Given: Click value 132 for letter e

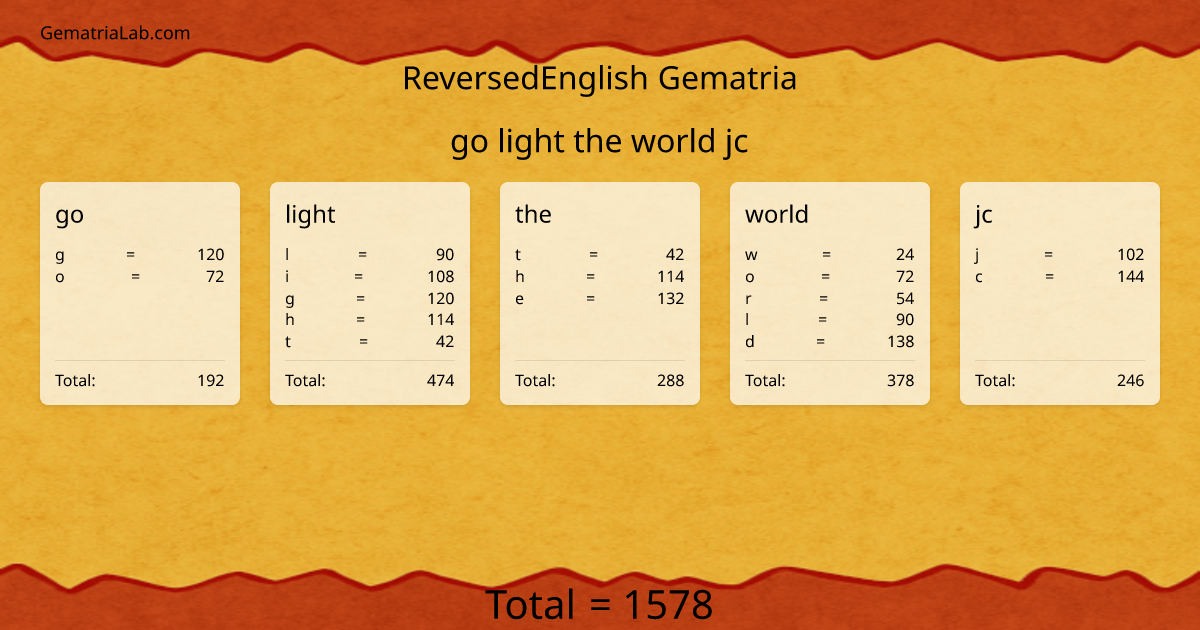Looking at the screenshot, I should point(671,298).
